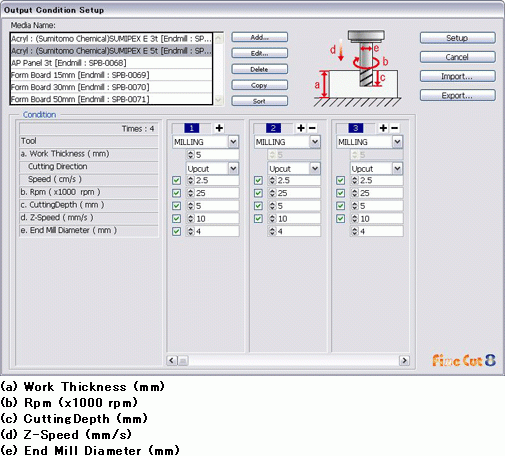Screen dimensions: 505x456
Task: Disable the Z-Speed checkbox in step 3
Action: click(340, 219)
